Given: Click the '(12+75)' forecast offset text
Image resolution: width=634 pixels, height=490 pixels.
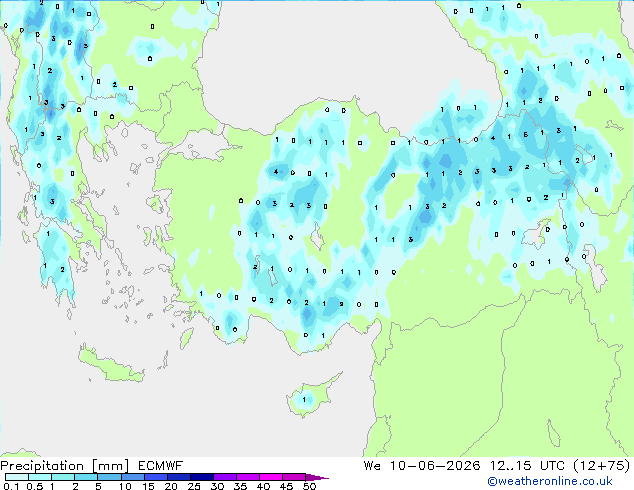Looking at the screenshot, I should coord(602,466).
